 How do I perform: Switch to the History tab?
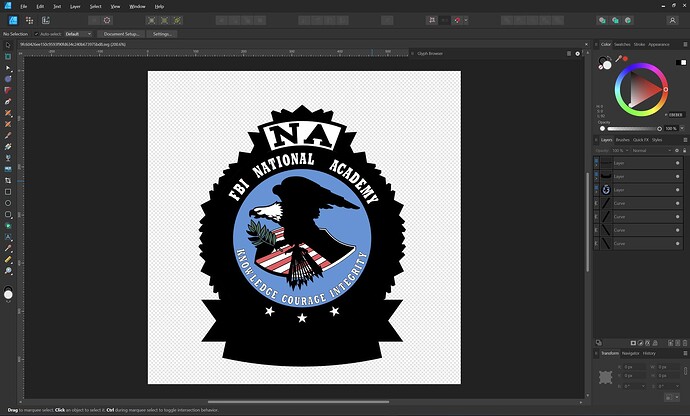pos(649,353)
